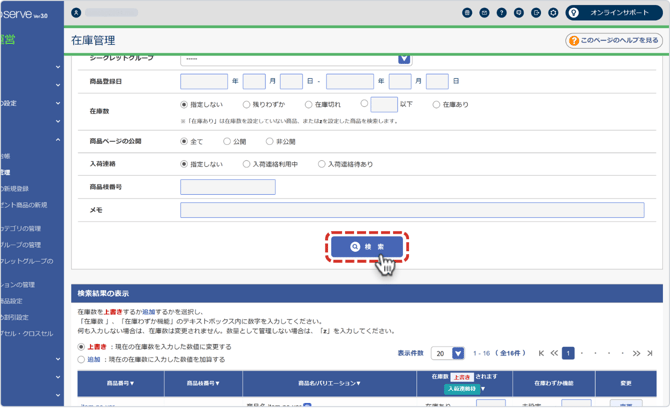Jump to the last results page icon
Screen dimensions: 670x409
pos(650,353)
